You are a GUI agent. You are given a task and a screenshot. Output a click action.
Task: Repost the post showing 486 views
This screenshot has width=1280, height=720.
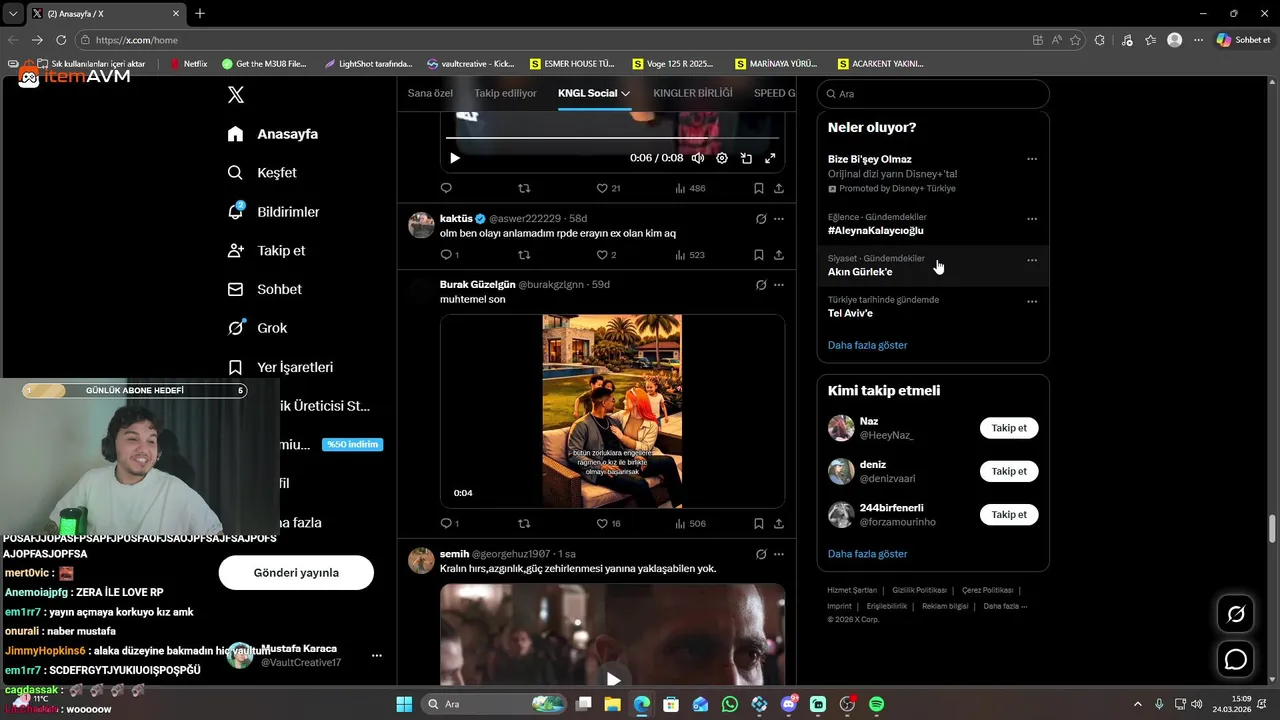click(x=524, y=188)
